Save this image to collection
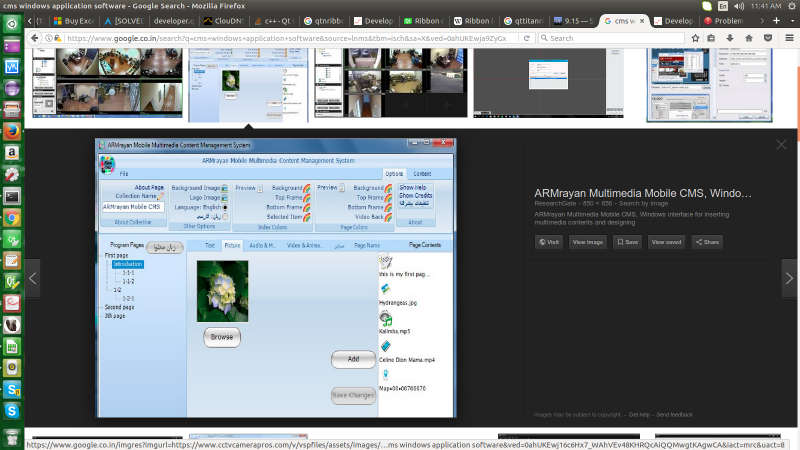The image size is (800, 450). (x=627, y=242)
